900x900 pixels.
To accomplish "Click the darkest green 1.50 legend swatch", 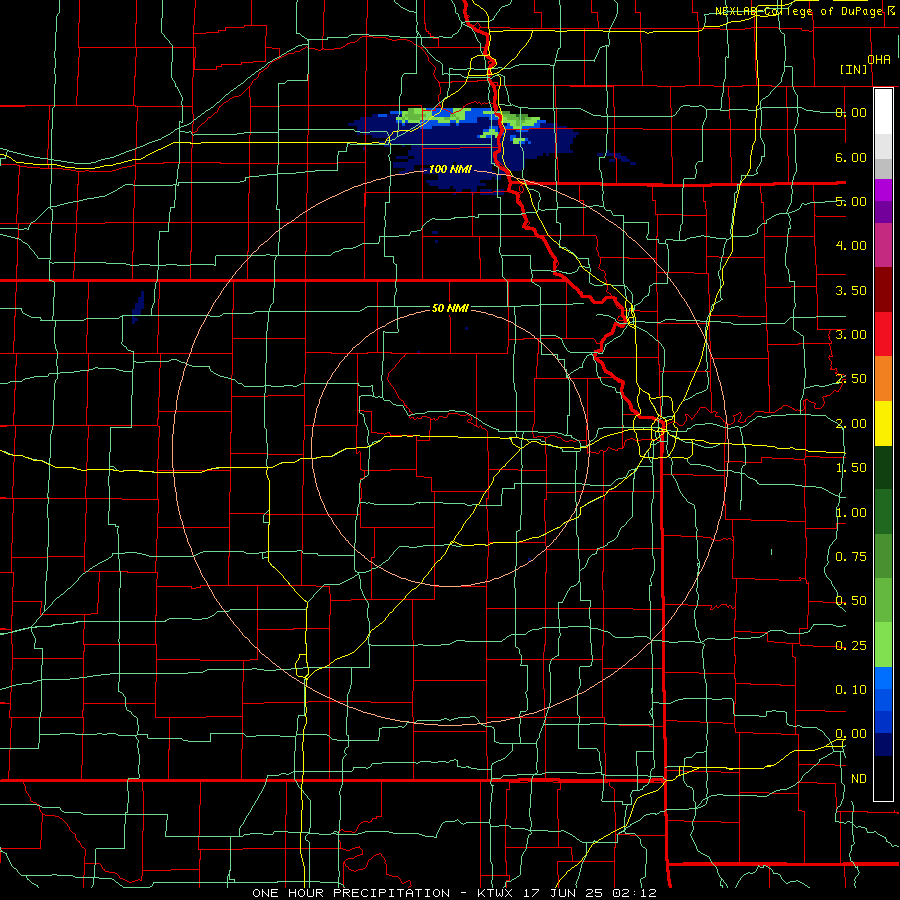I will (x=883, y=468).
